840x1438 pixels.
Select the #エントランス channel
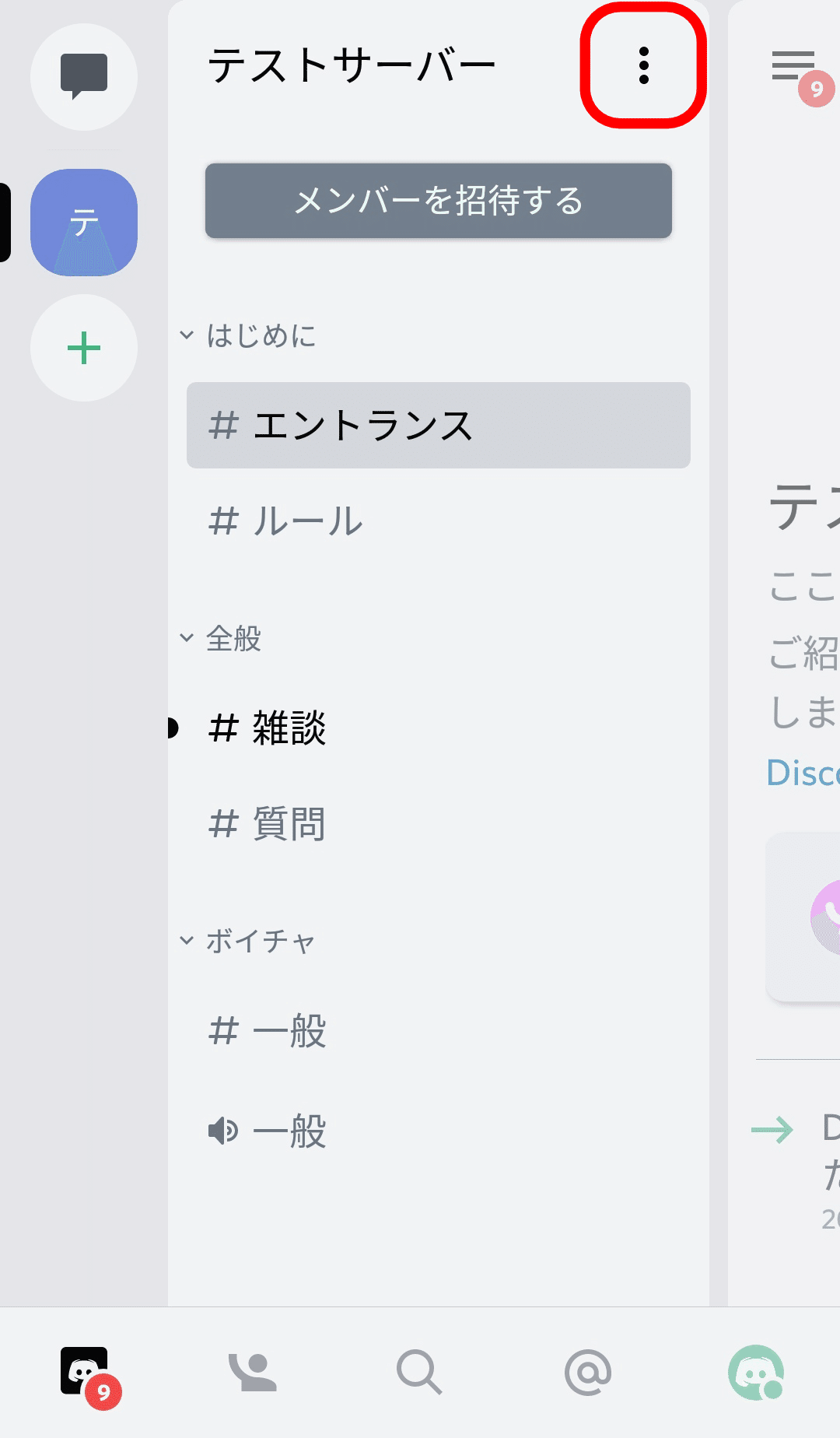pyautogui.click(x=438, y=426)
